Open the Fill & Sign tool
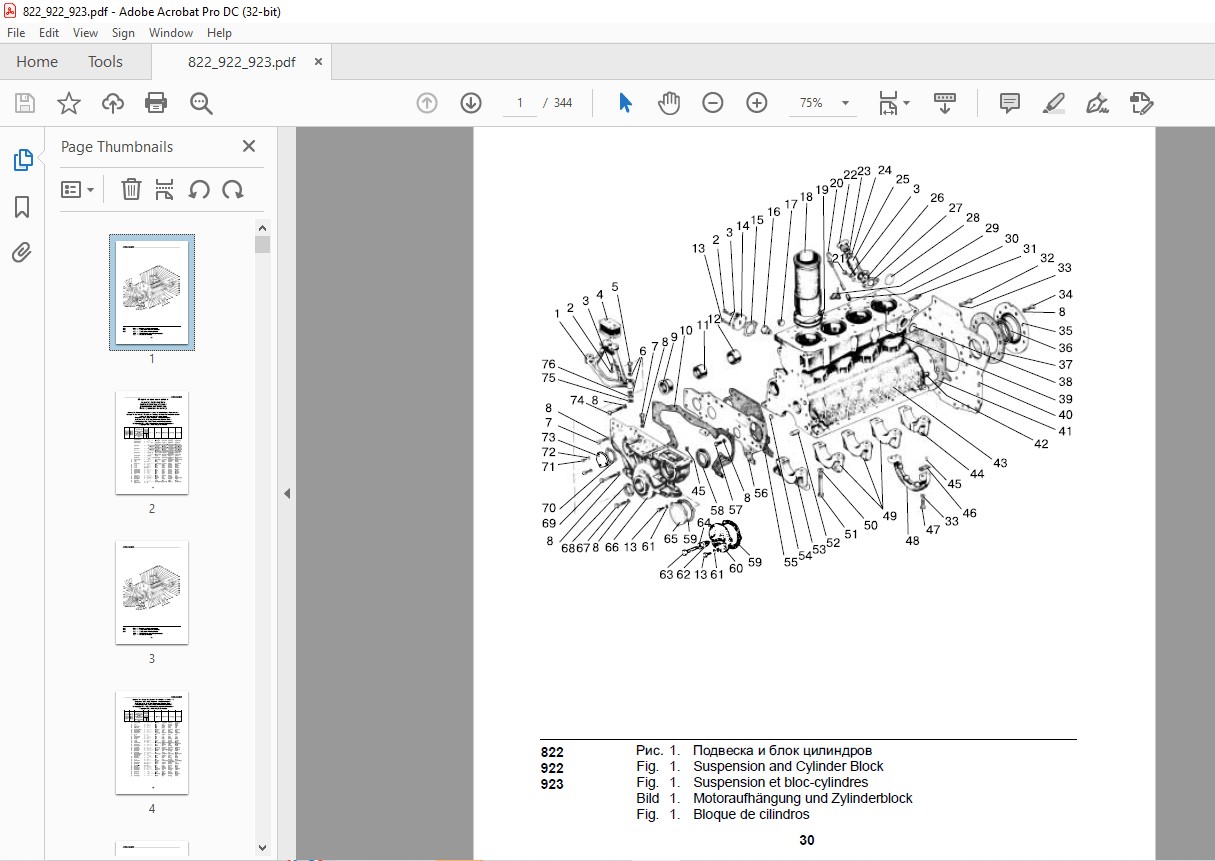This screenshot has height=861, width=1215. click(1097, 103)
